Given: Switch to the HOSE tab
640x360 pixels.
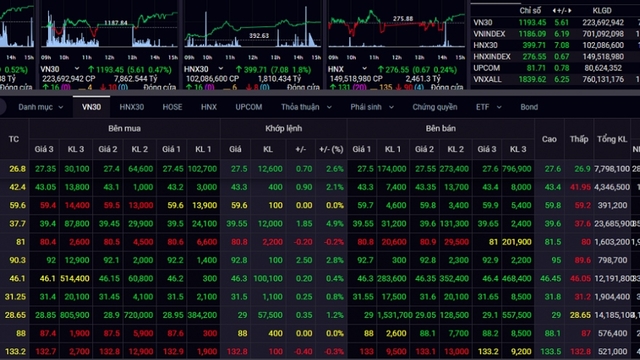Looking at the screenshot, I should (x=172, y=107).
